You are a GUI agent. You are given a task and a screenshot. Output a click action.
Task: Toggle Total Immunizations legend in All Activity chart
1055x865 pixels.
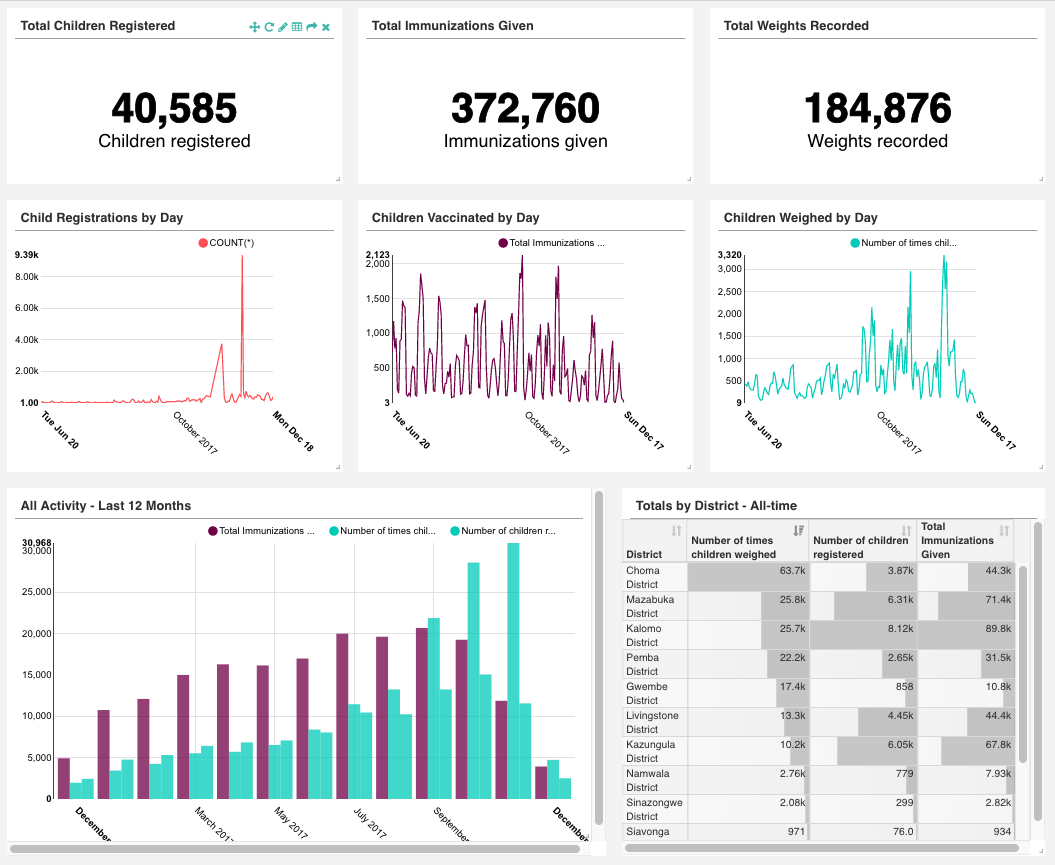click(261, 531)
